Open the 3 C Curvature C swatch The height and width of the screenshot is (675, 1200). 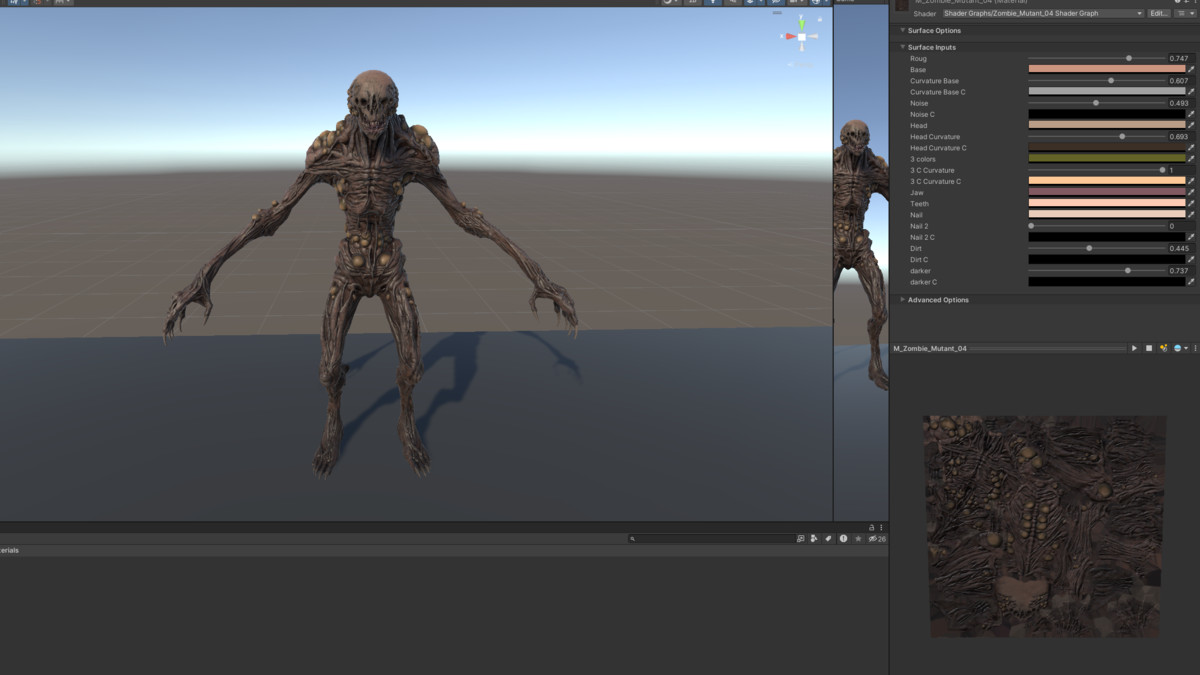pos(1107,182)
